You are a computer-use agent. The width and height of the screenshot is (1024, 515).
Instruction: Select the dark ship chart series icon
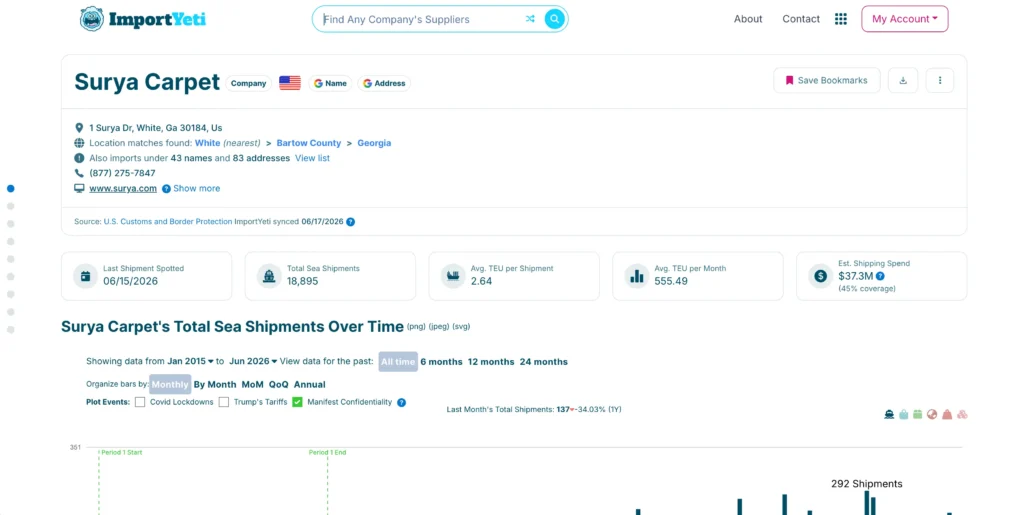click(x=889, y=414)
